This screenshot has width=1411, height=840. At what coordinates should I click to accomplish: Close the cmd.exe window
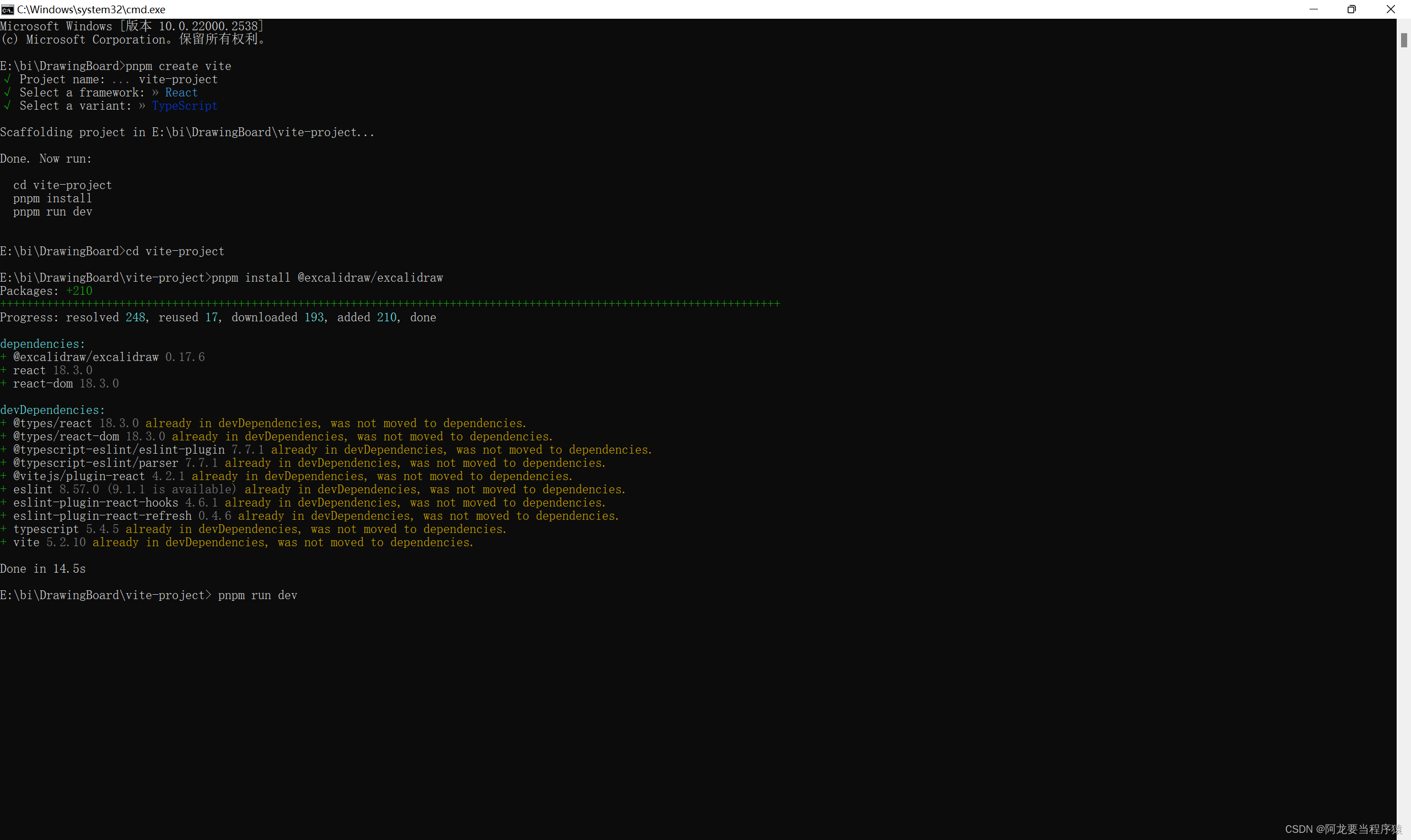point(1390,9)
